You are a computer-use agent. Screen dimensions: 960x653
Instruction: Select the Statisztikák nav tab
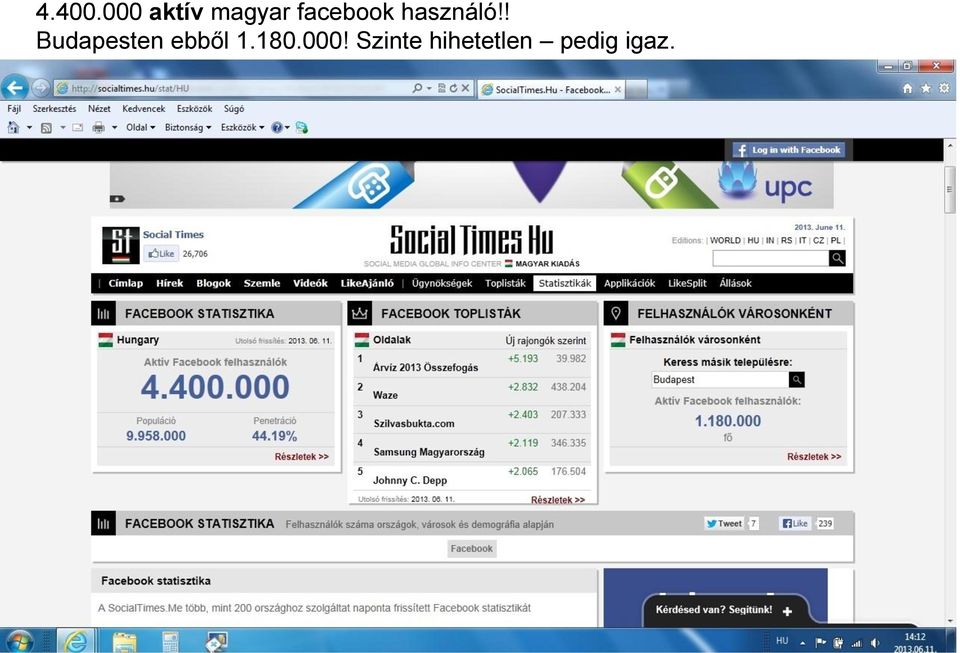click(564, 283)
